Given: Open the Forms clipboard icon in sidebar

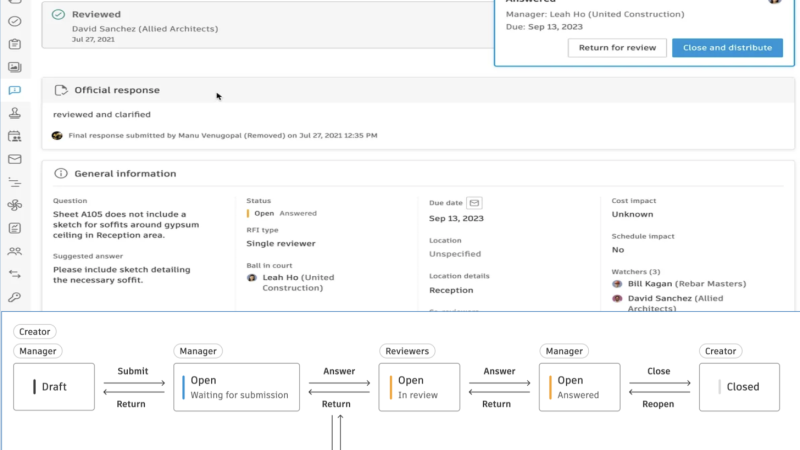Looking at the screenshot, I should pyautogui.click(x=14, y=44).
